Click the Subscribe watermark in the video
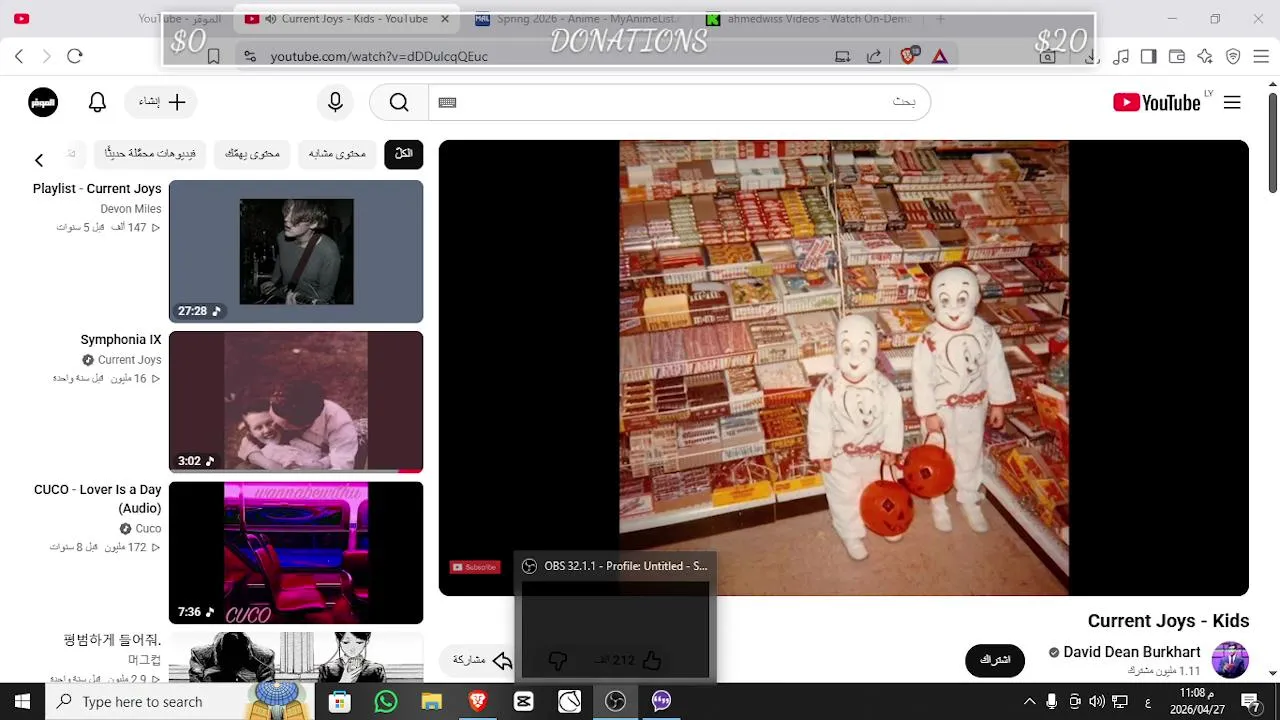 [474, 567]
